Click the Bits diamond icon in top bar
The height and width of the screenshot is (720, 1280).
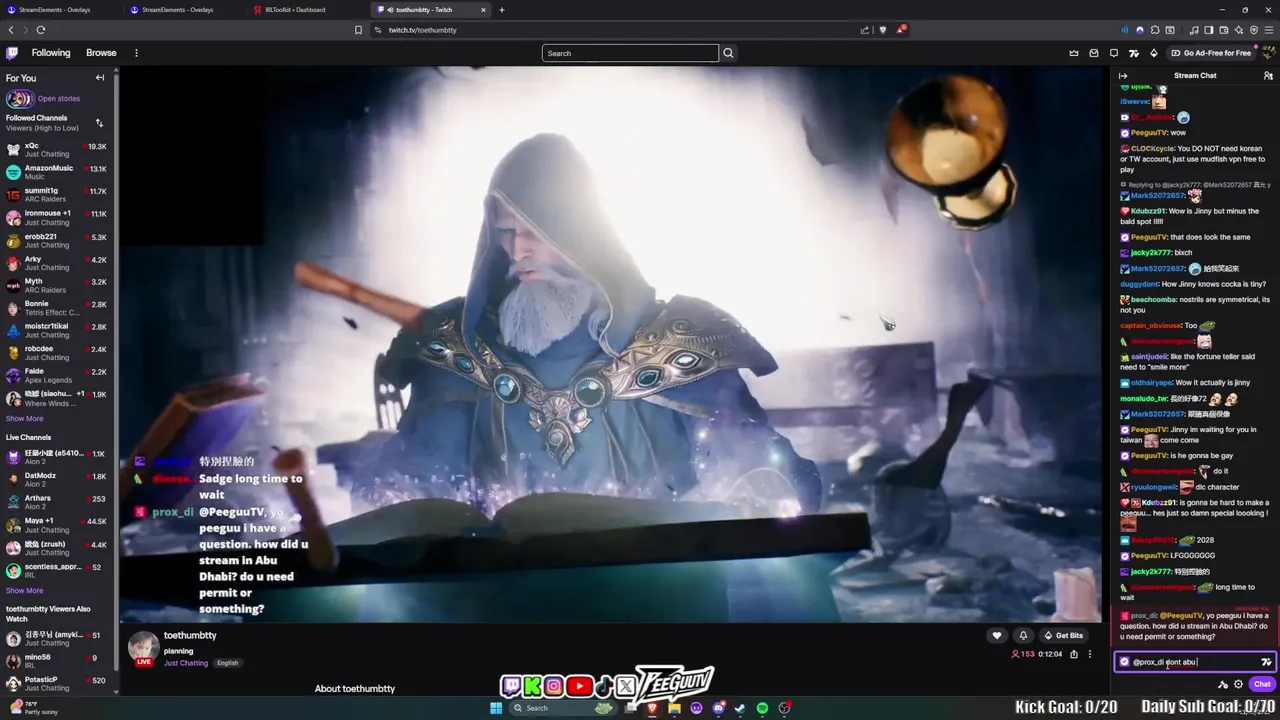[1154, 53]
